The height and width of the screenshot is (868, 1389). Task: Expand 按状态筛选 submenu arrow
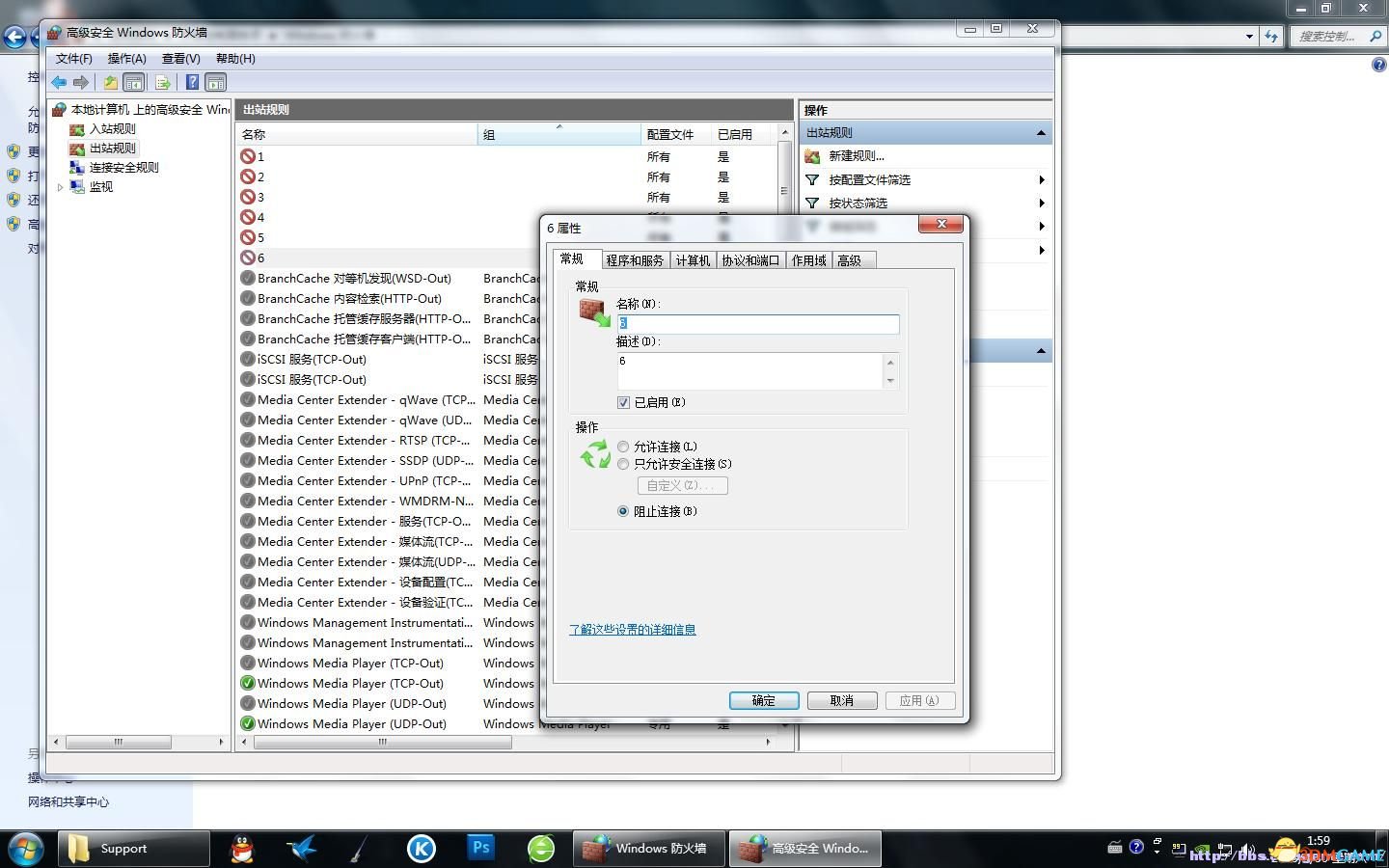coord(1042,203)
